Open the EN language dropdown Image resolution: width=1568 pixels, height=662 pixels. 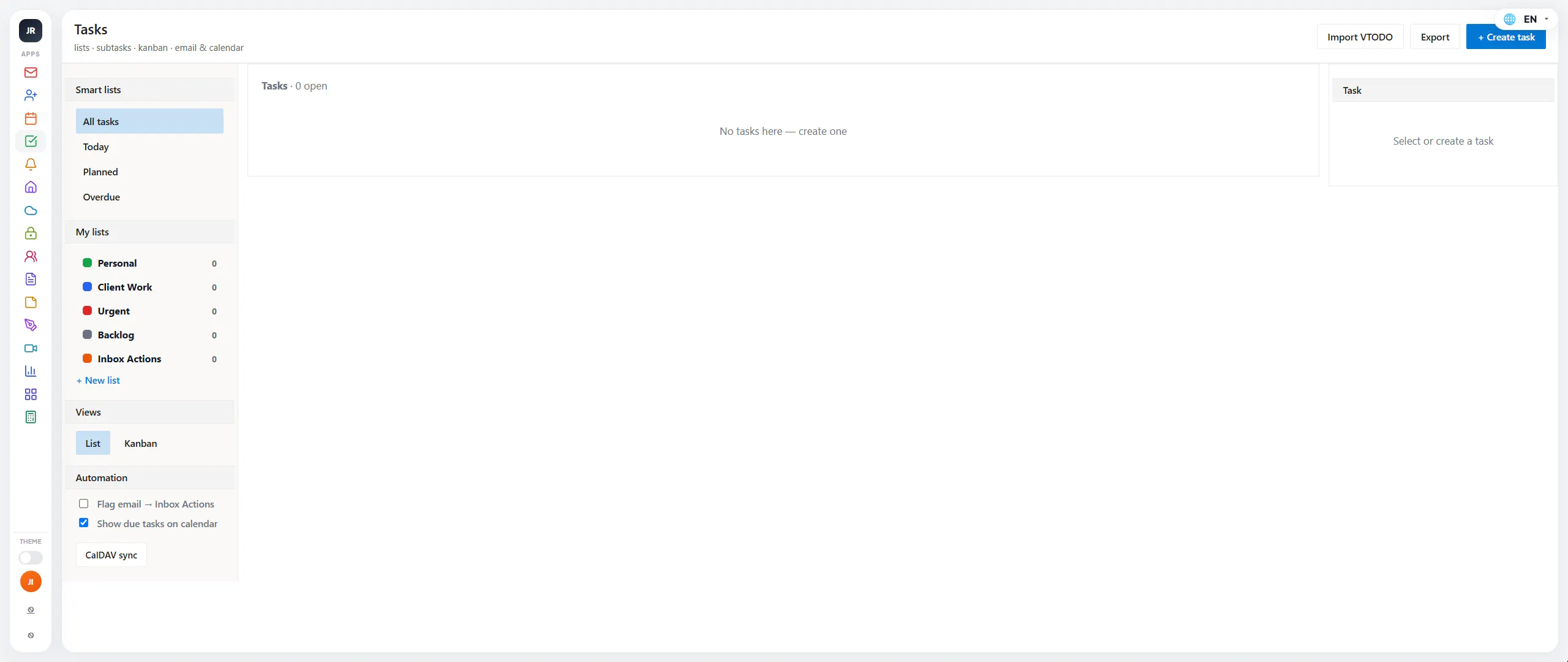[x=1526, y=19]
